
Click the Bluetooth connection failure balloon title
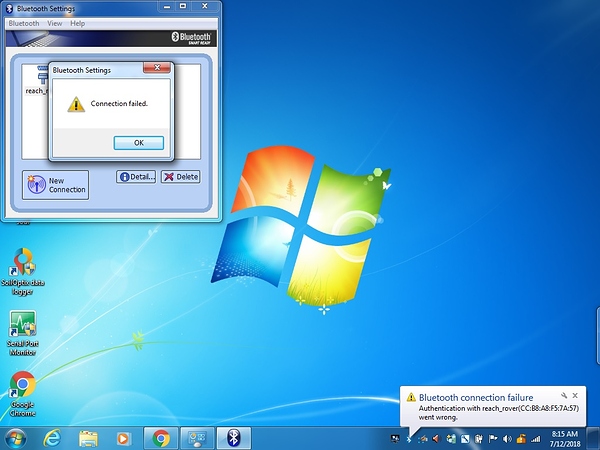(x=476, y=397)
